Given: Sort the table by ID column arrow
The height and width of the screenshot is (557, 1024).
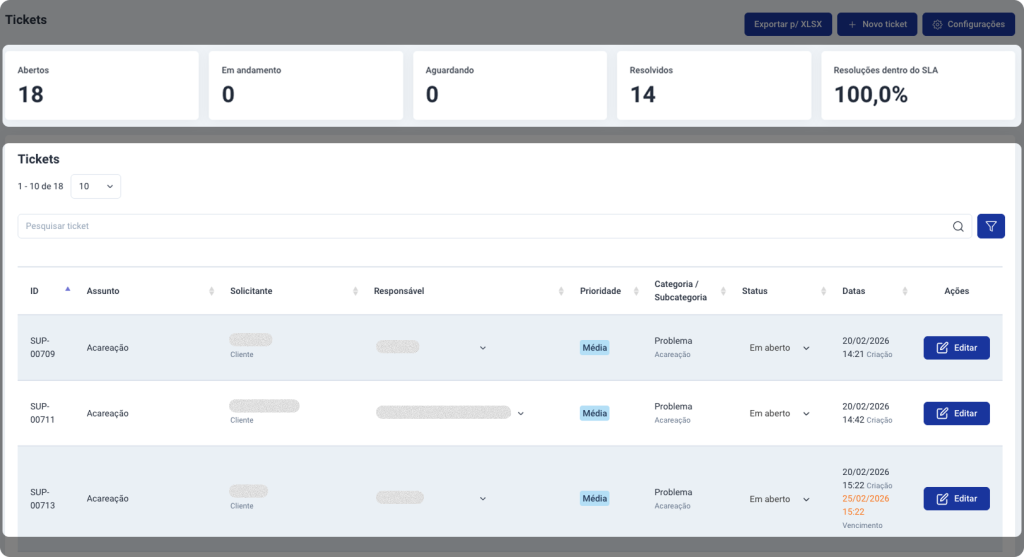Looking at the screenshot, I should 67,290.
